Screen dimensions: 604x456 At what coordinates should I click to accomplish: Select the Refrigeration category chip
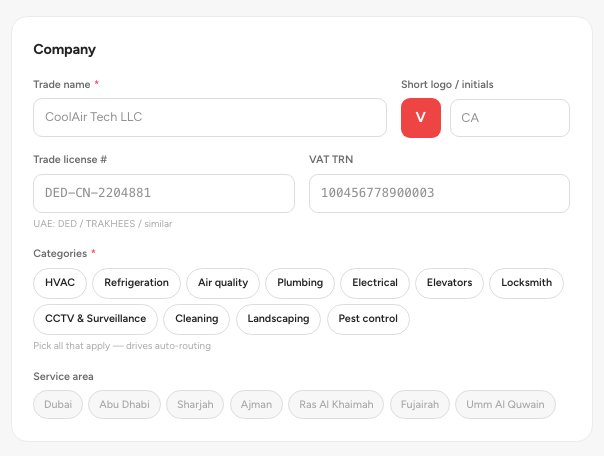coord(136,283)
